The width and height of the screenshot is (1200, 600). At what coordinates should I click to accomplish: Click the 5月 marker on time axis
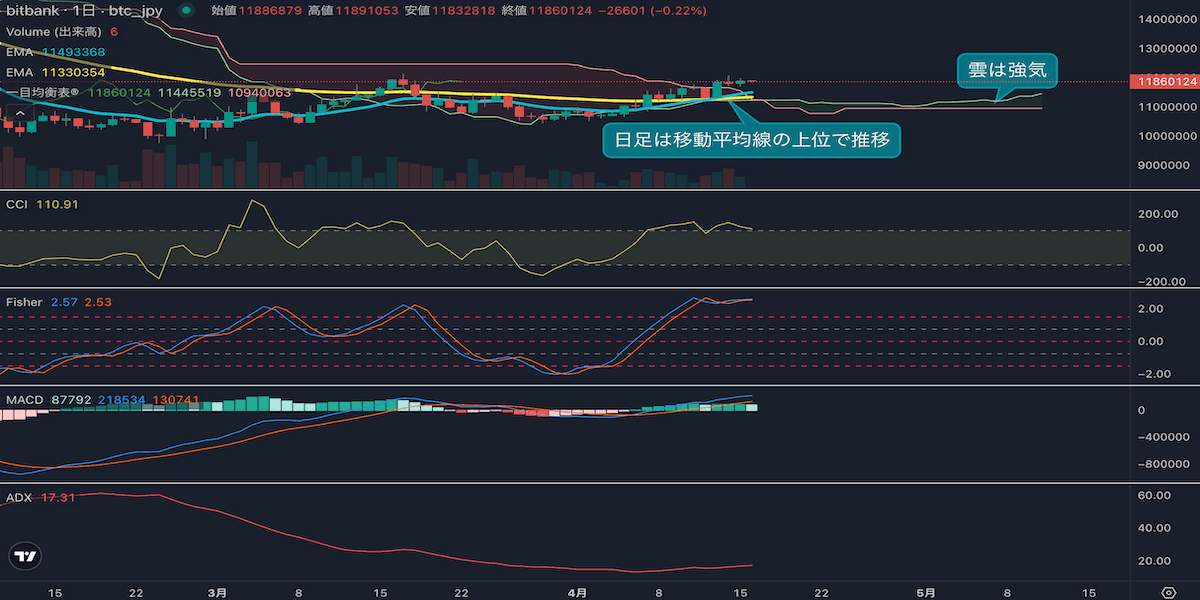(927, 592)
